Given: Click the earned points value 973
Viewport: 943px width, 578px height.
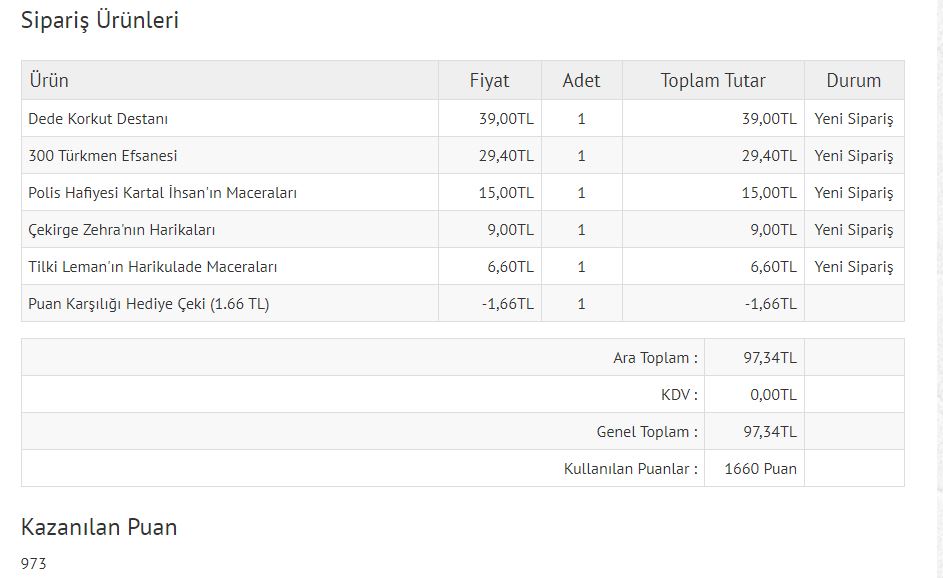Looking at the screenshot, I should [x=33, y=564].
